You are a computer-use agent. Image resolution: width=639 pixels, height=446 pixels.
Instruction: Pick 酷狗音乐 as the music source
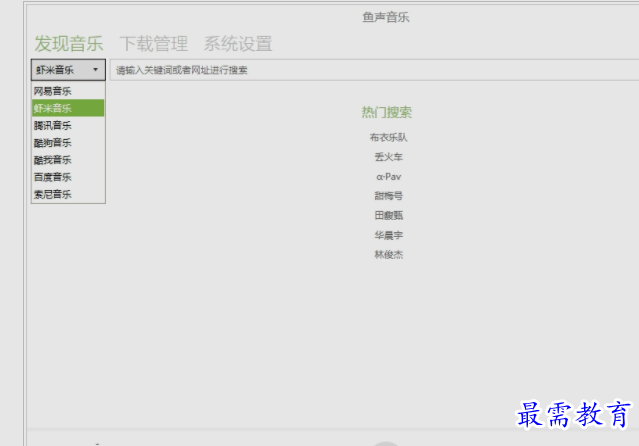(x=68, y=143)
